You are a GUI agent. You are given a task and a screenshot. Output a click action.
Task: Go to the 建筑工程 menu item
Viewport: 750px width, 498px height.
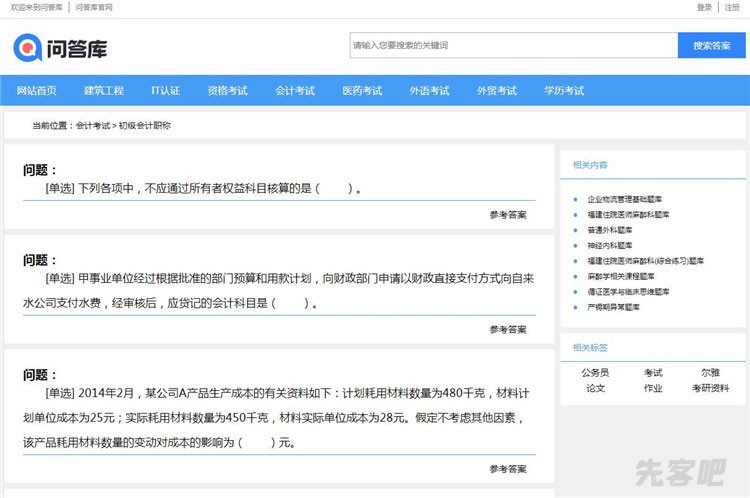click(x=104, y=91)
